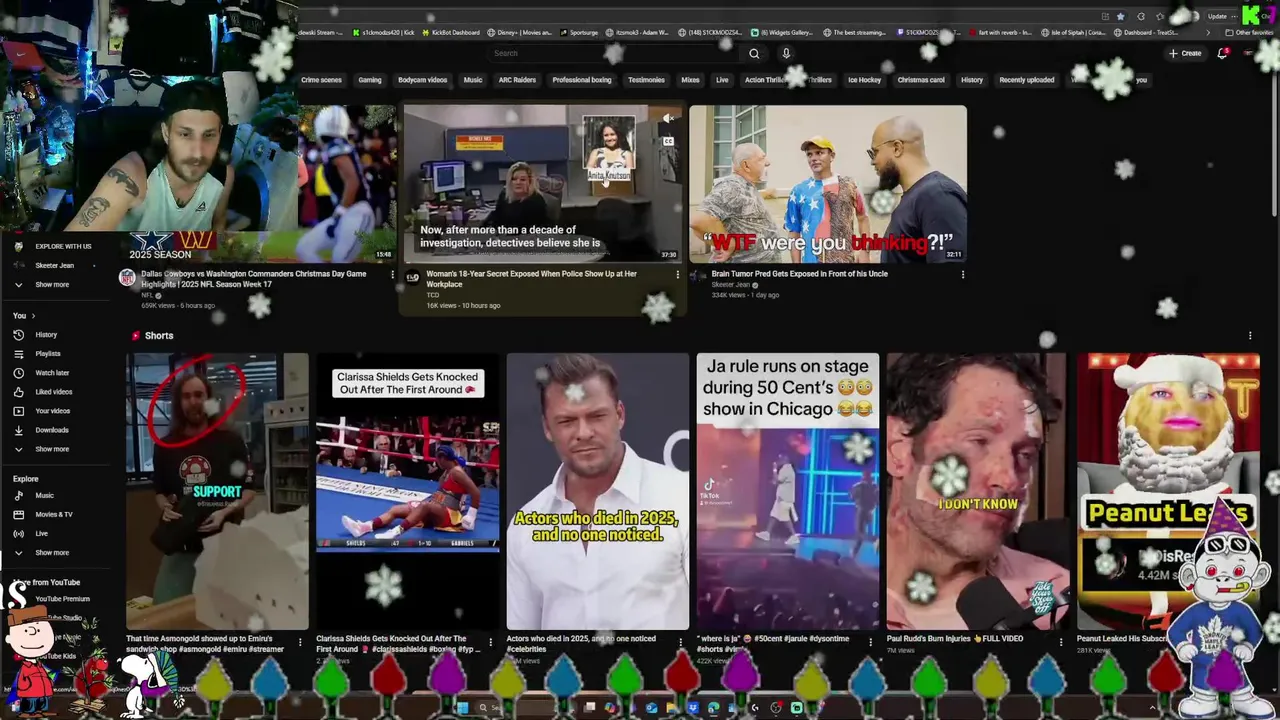Click the Create button
The width and height of the screenshot is (1280, 720).
click(1185, 53)
